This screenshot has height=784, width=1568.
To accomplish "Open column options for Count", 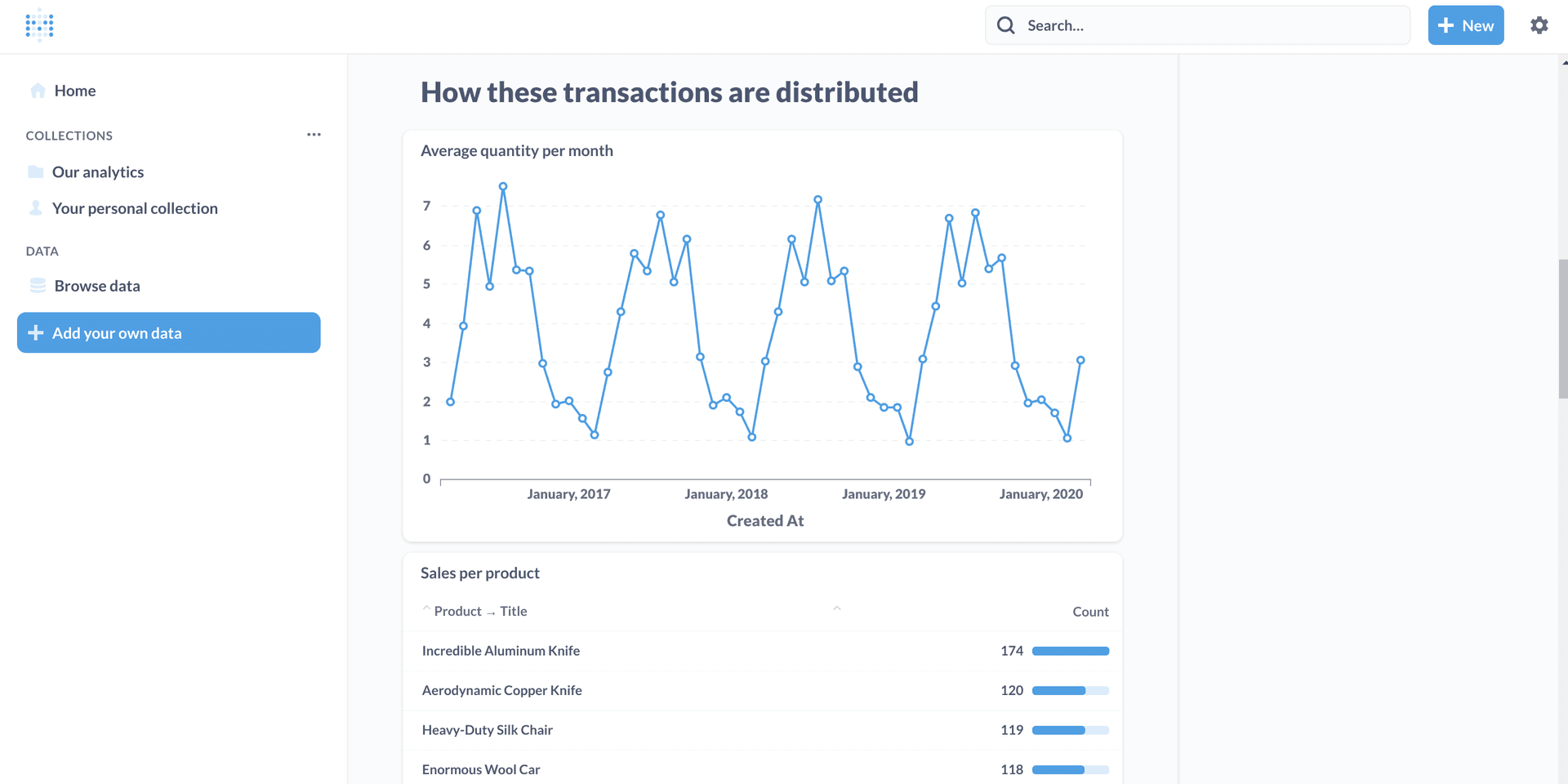I will click(x=1090, y=611).
